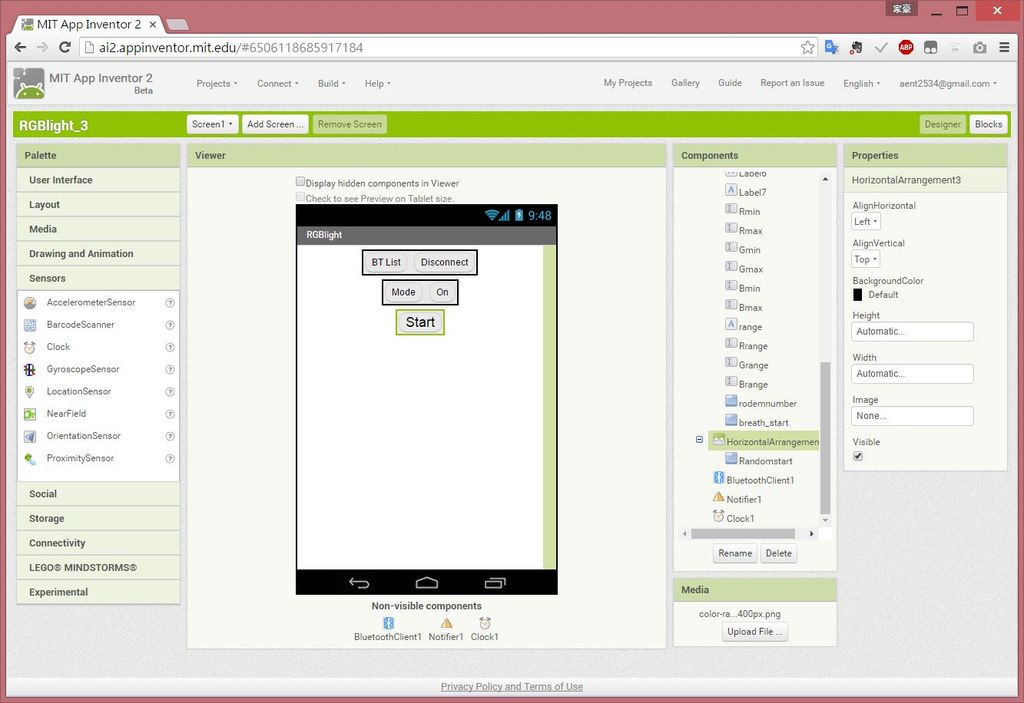Click Notifier1 warning icon below the phone
This screenshot has height=703, width=1024.
[446, 623]
